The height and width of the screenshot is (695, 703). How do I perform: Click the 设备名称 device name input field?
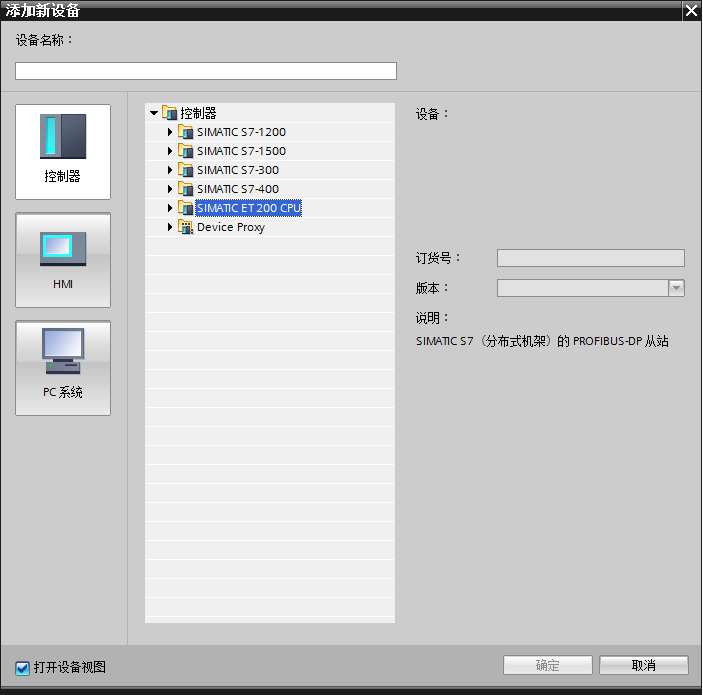(206, 71)
